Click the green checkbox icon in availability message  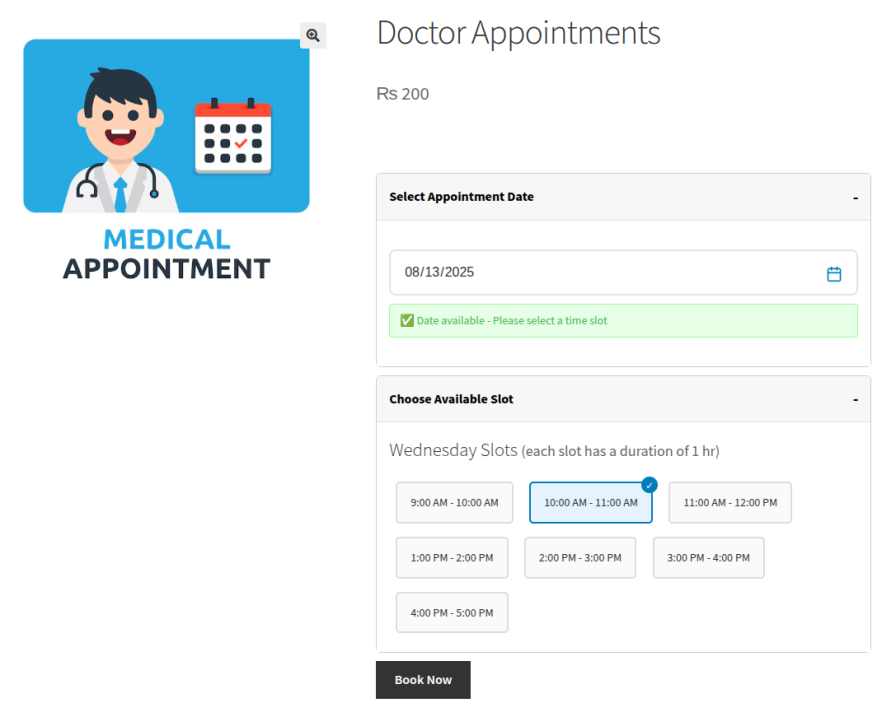pyautogui.click(x=406, y=320)
